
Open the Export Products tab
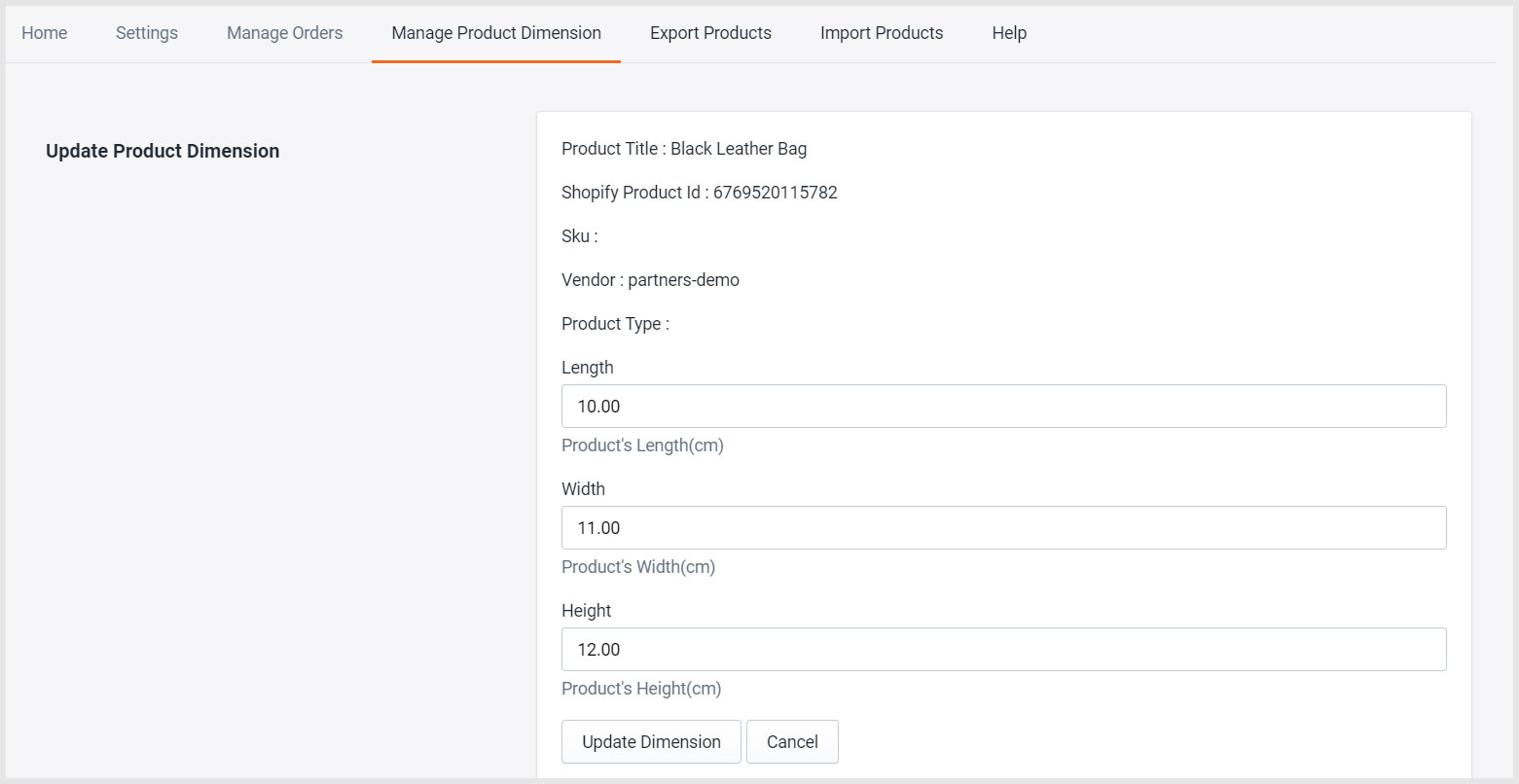point(710,32)
